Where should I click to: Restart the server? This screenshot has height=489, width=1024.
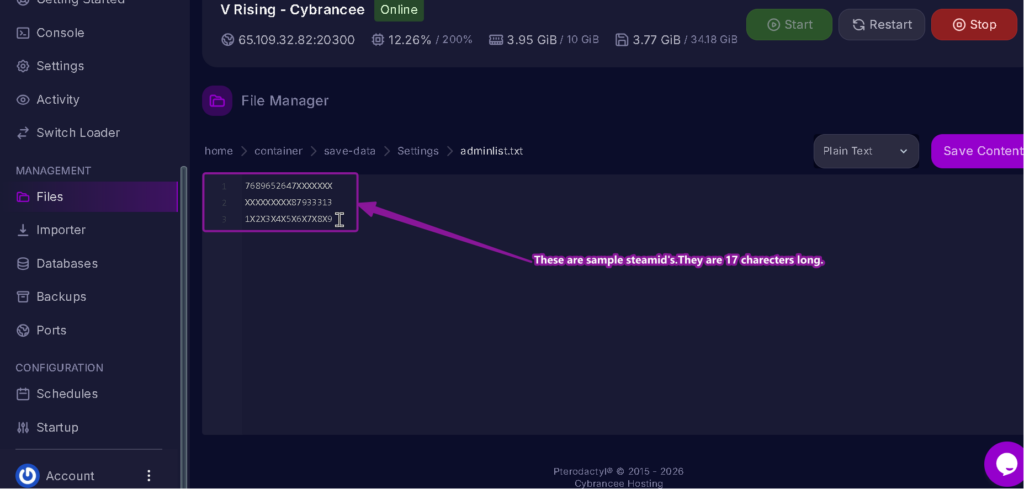(x=882, y=25)
